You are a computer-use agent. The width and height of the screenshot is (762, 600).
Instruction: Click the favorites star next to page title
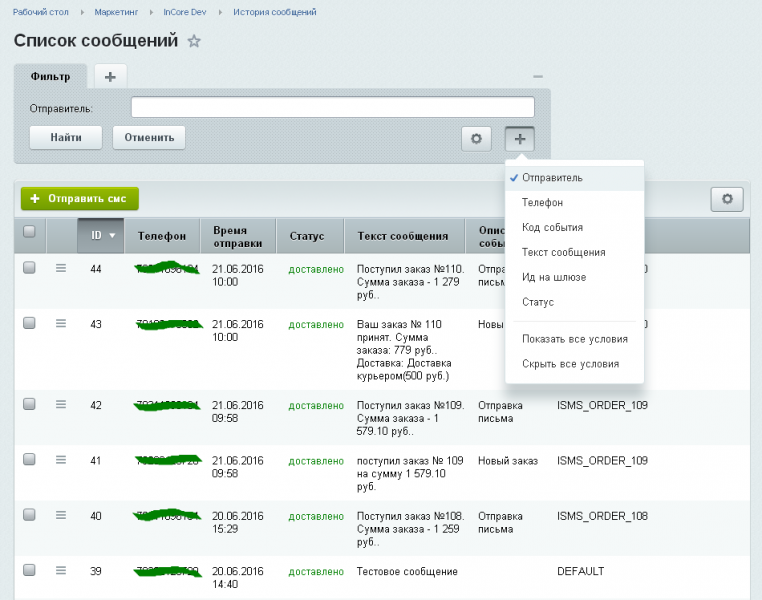[194, 42]
